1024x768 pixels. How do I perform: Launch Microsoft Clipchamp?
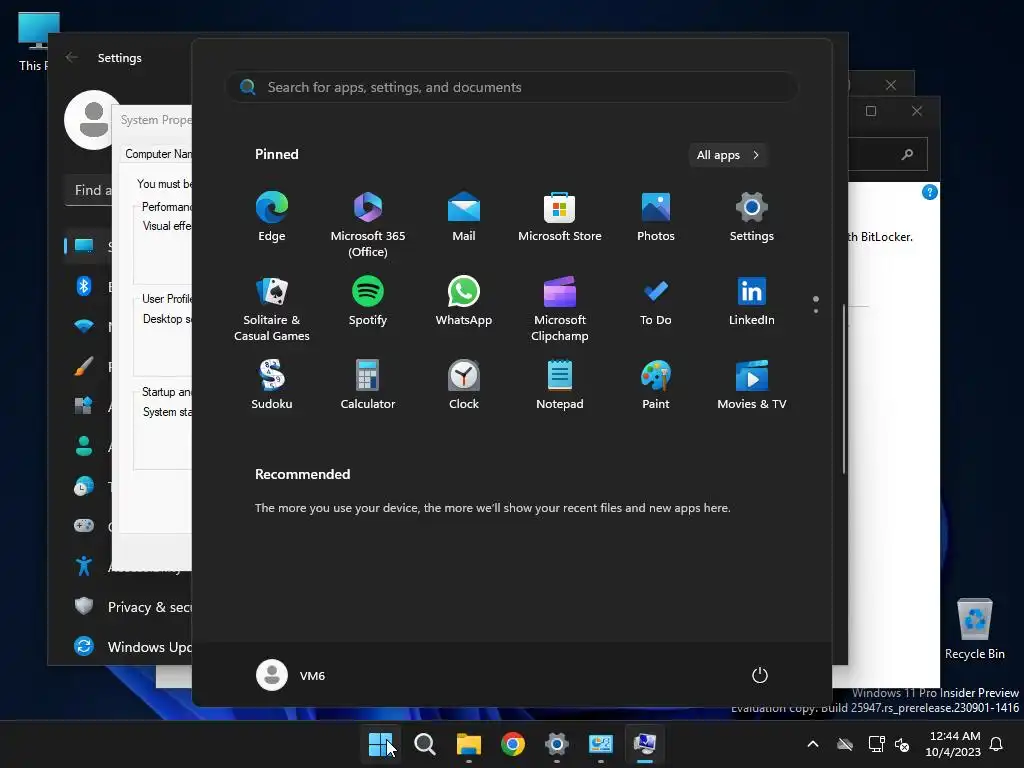(560, 308)
